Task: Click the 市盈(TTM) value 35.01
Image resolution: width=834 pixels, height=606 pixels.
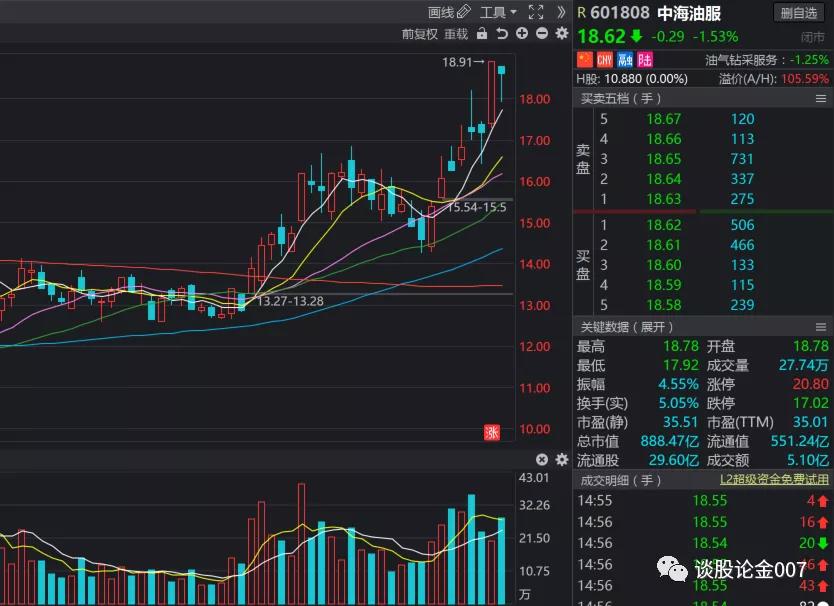Action: [811, 422]
